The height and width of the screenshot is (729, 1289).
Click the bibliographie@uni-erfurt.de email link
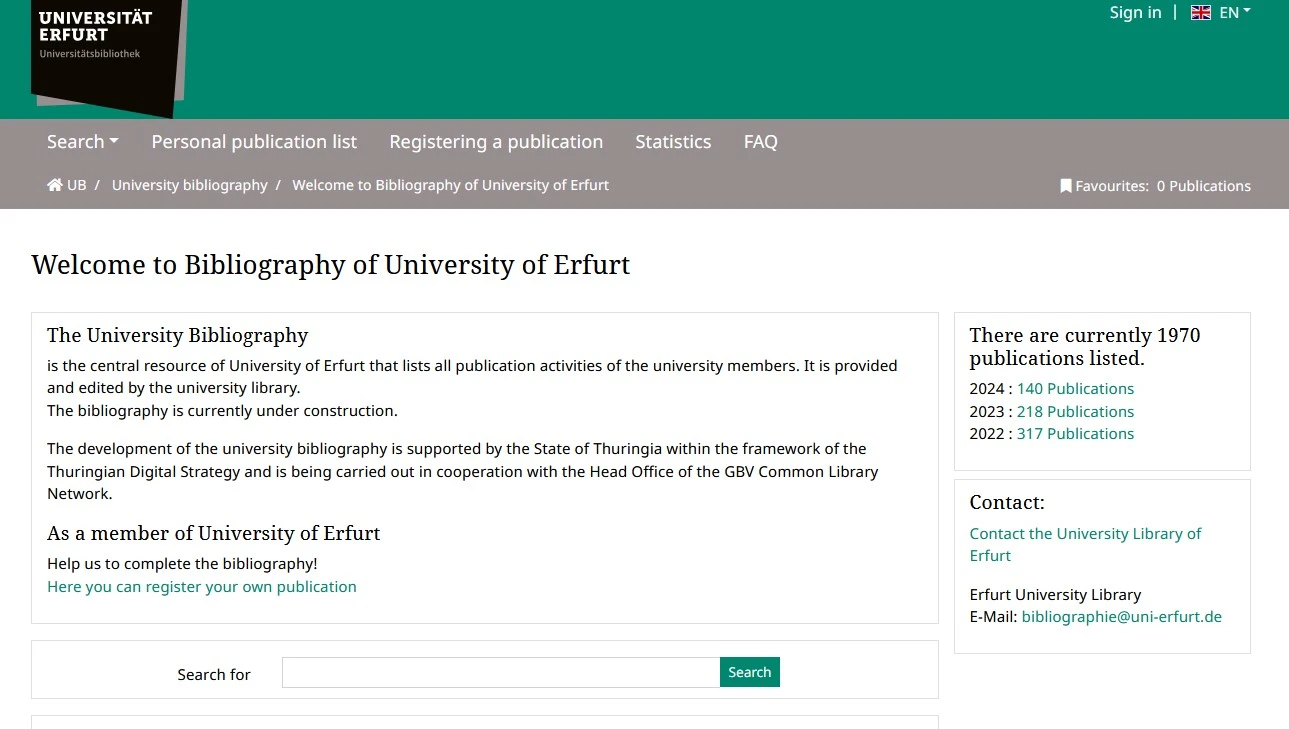(1121, 617)
